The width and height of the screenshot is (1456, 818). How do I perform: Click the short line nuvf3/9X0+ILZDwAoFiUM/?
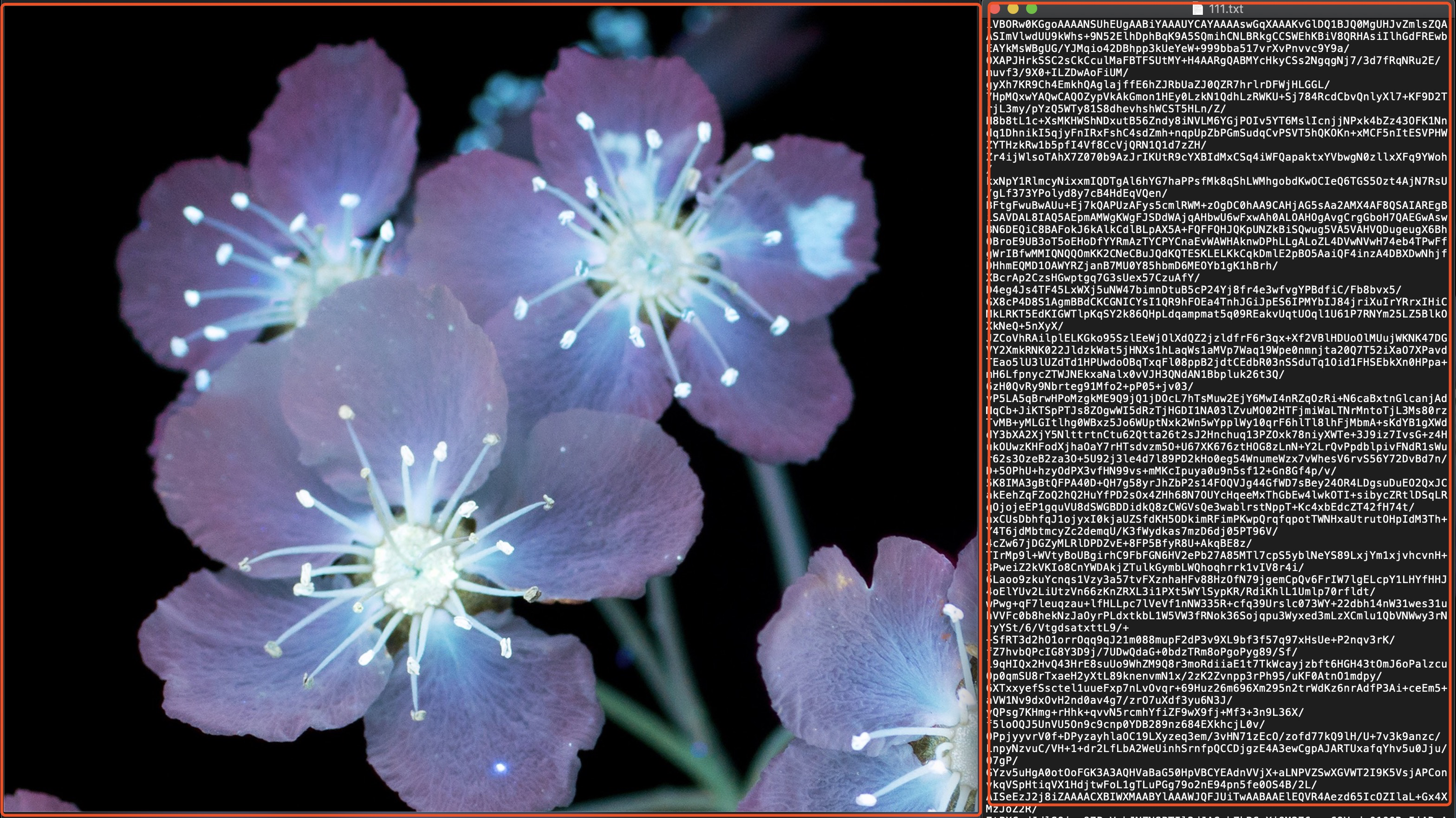click(x=1057, y=72)
